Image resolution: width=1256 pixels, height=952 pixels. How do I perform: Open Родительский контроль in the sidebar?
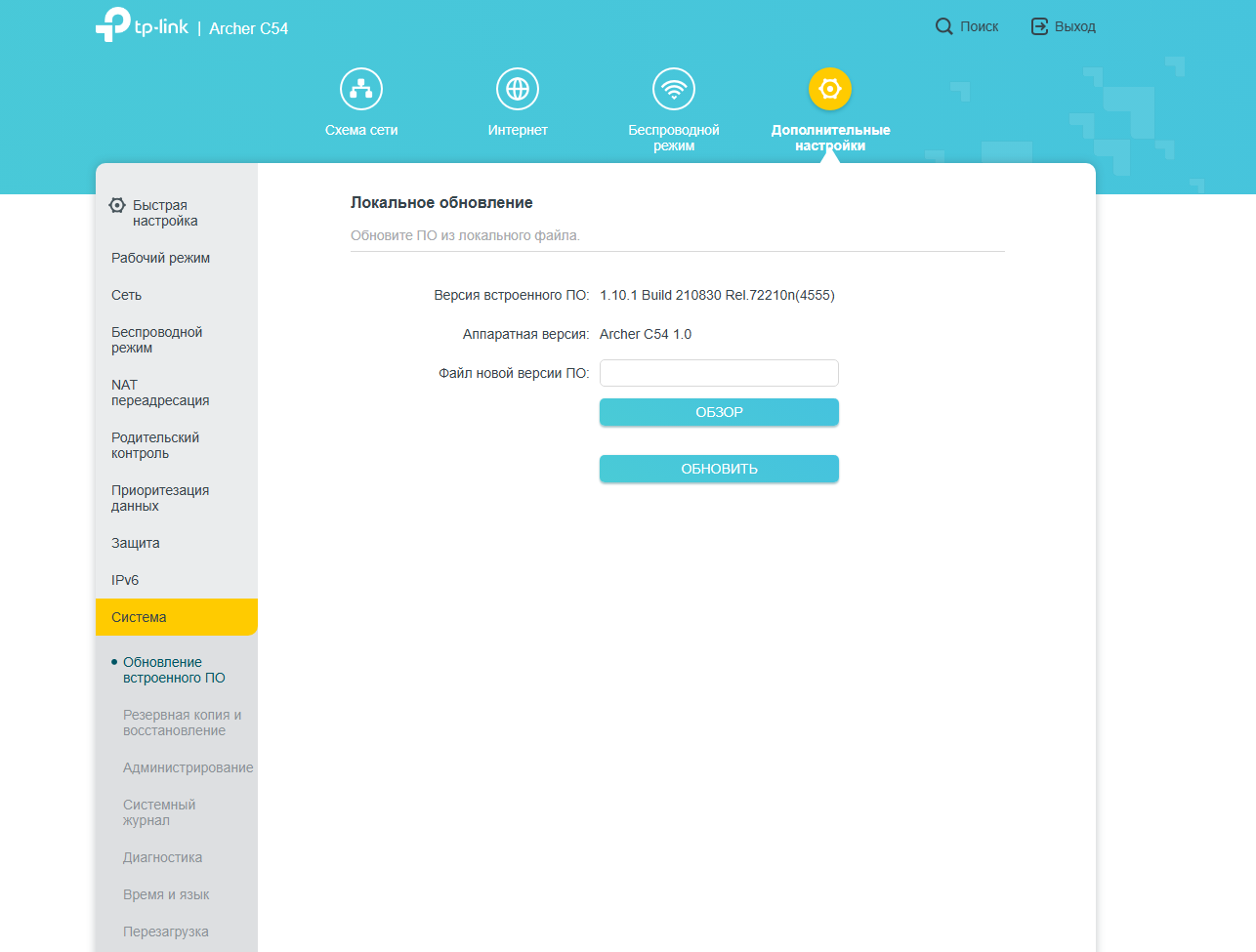(x=155, y=445)
